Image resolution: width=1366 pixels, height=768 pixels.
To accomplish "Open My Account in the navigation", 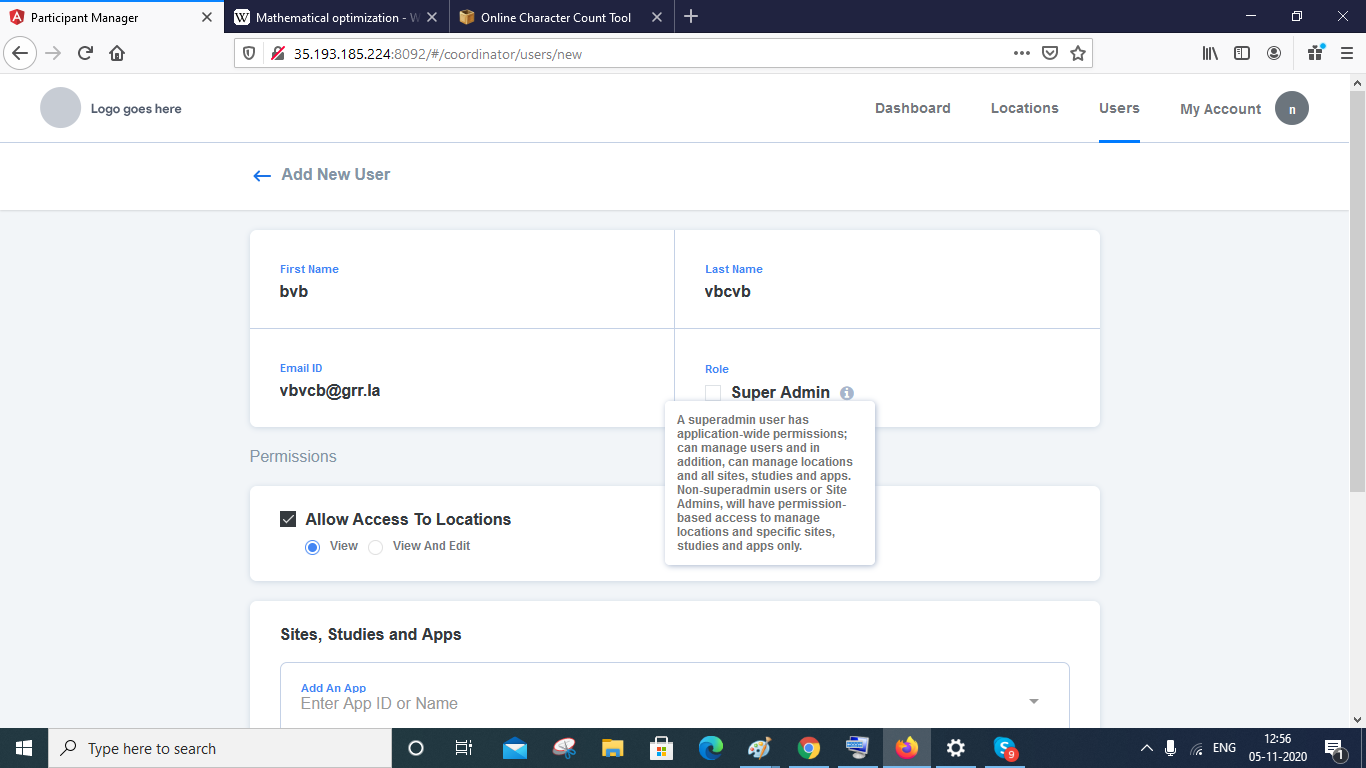I will pos(1220,108).
